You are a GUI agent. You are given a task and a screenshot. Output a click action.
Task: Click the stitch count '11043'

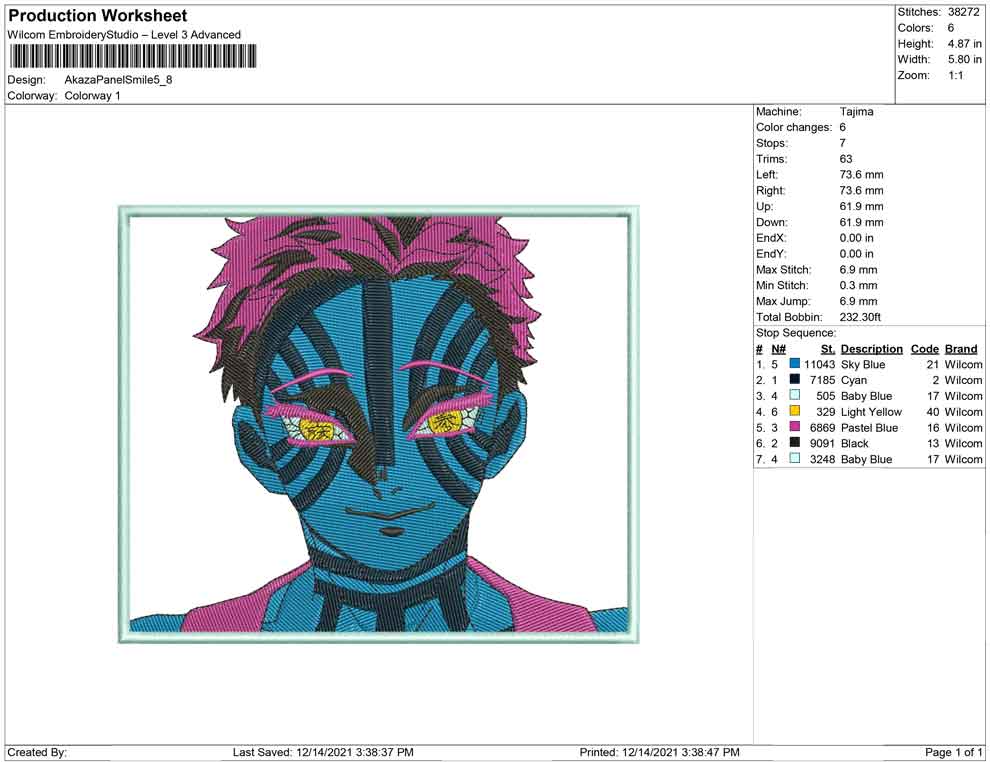[820, 364]
